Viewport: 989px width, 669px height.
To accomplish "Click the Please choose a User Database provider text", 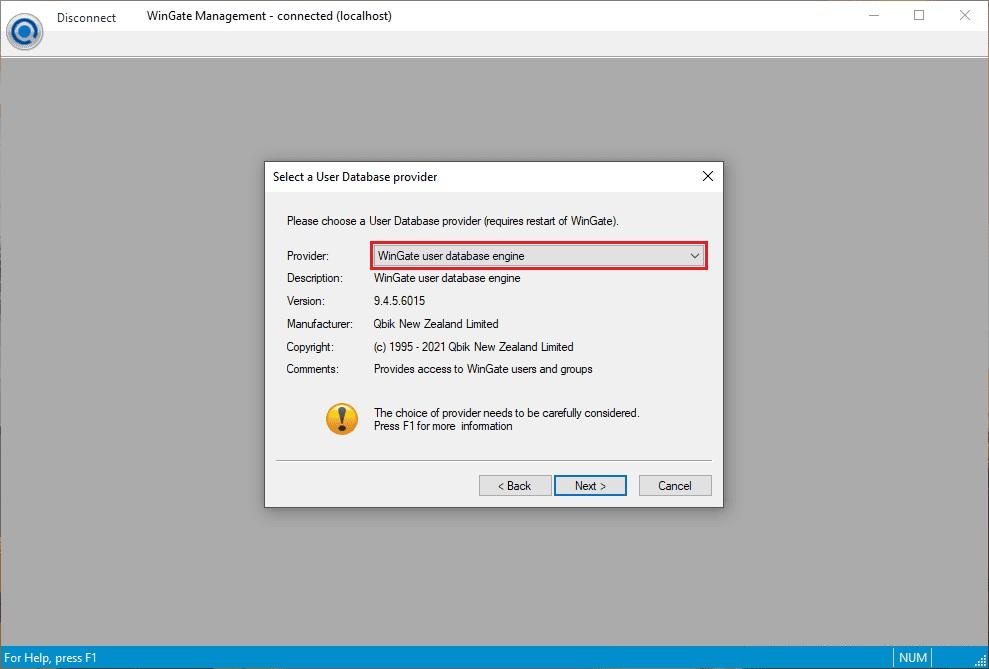I will tap(452, 221).
